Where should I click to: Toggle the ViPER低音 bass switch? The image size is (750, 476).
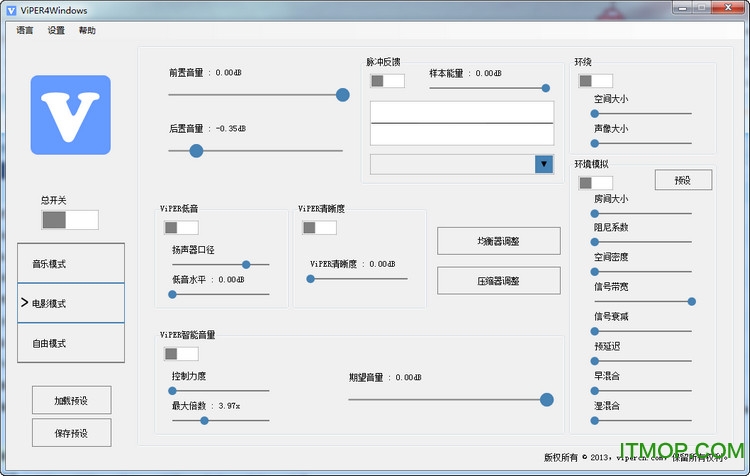[x=181, y=228]
